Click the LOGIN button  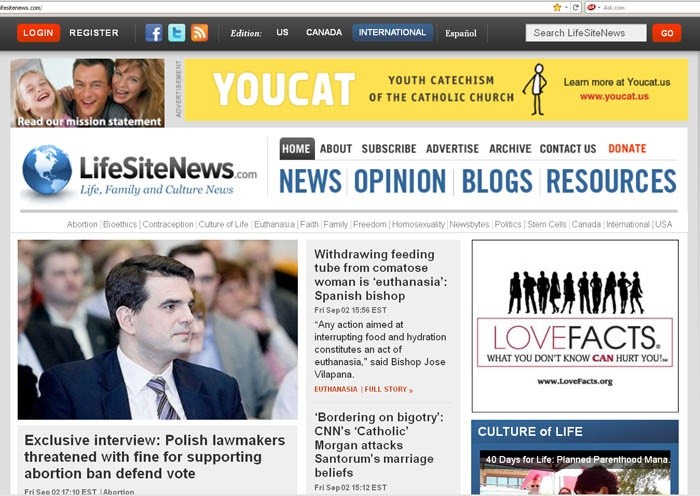38,33
